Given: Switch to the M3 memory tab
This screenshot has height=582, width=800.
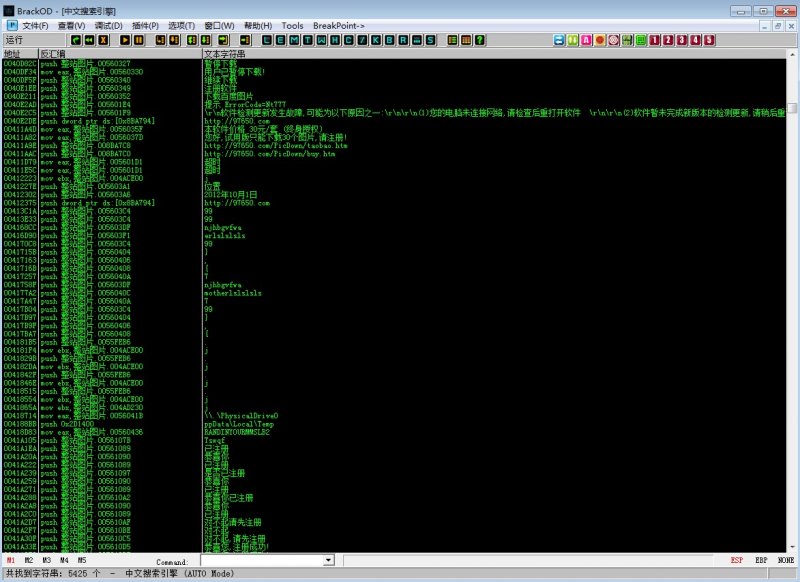Looking at the screenshot, I should click(x=46, y=560).
